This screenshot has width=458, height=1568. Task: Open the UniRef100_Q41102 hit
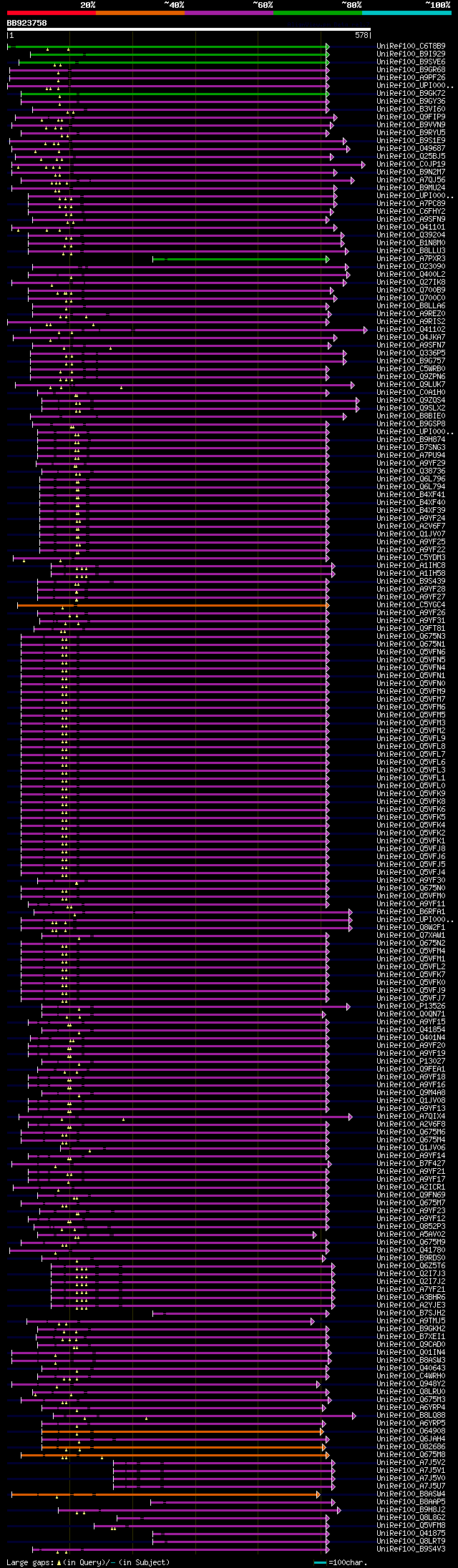tap(411, 330)
